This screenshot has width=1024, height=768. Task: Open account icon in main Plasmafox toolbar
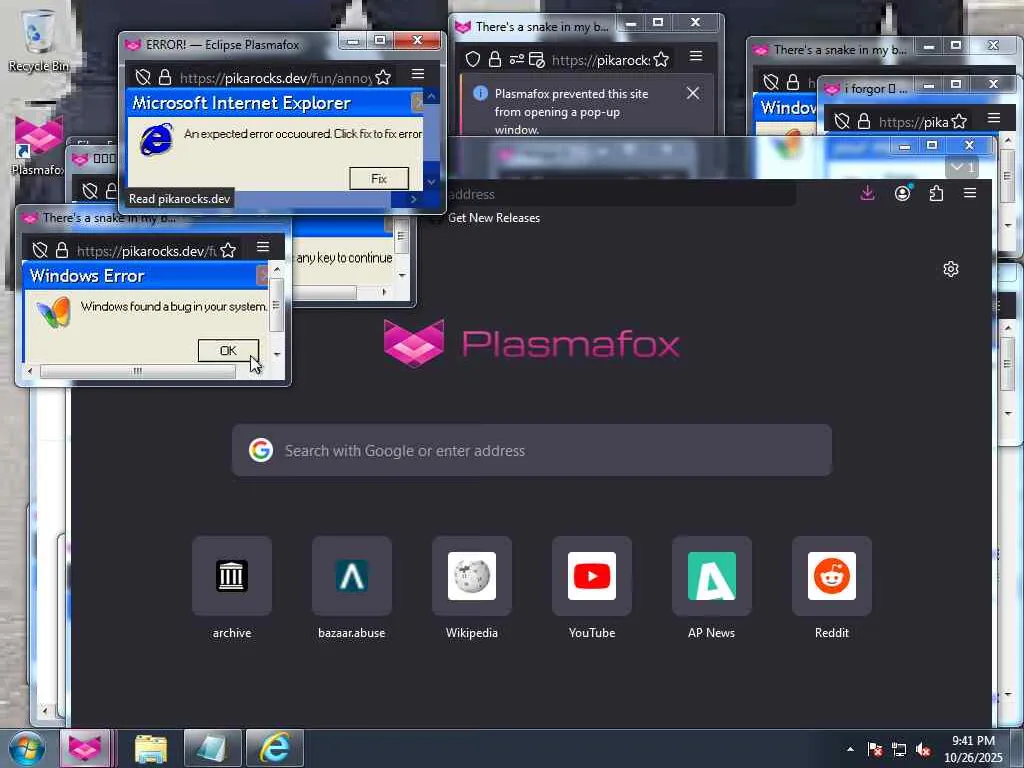(903, 193)
